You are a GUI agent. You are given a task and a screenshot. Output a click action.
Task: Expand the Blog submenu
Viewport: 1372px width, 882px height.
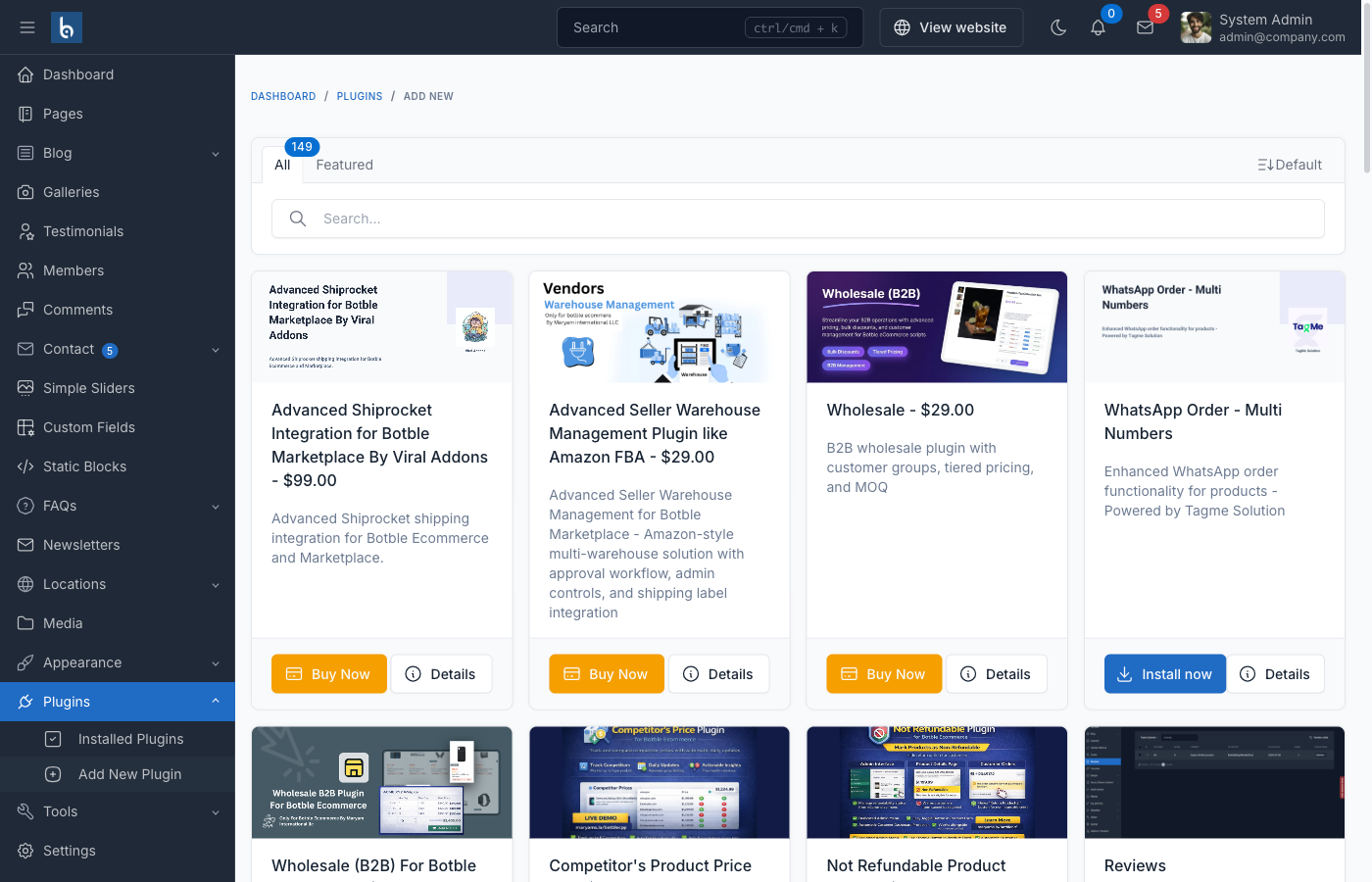pos(216,154)
